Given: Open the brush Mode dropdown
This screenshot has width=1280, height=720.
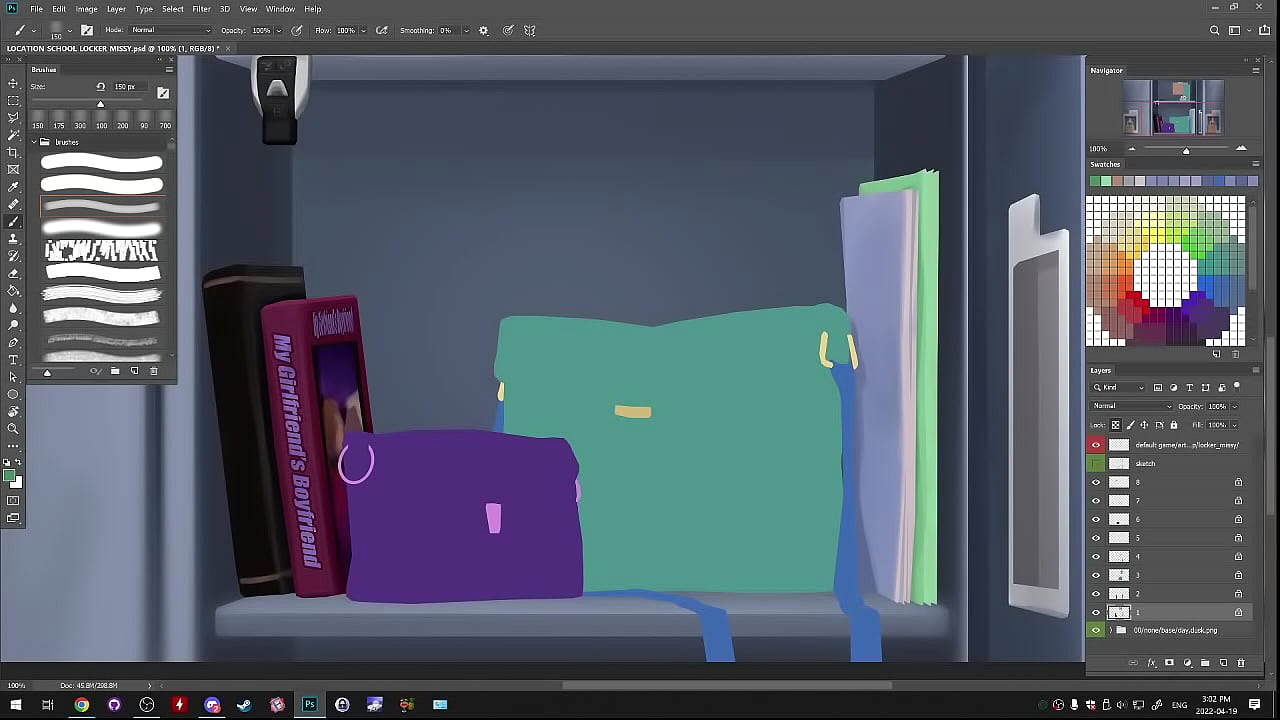Looking at the screenshot, I should (170, 31).
